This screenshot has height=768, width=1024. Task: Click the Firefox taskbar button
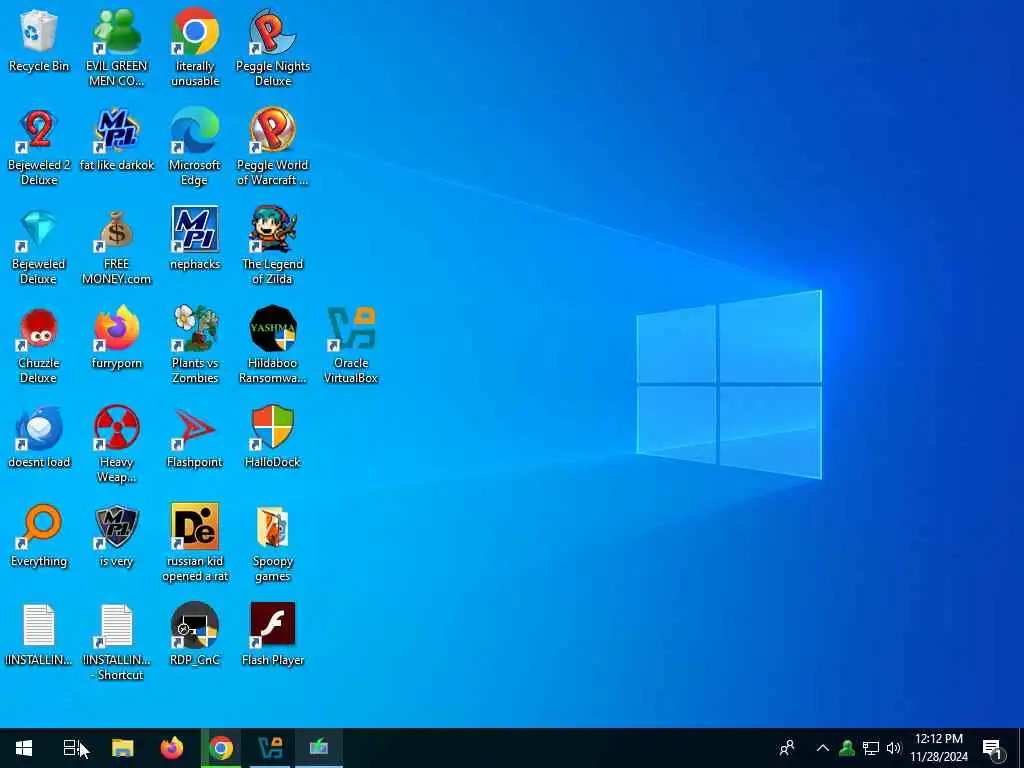coord(172,748)
